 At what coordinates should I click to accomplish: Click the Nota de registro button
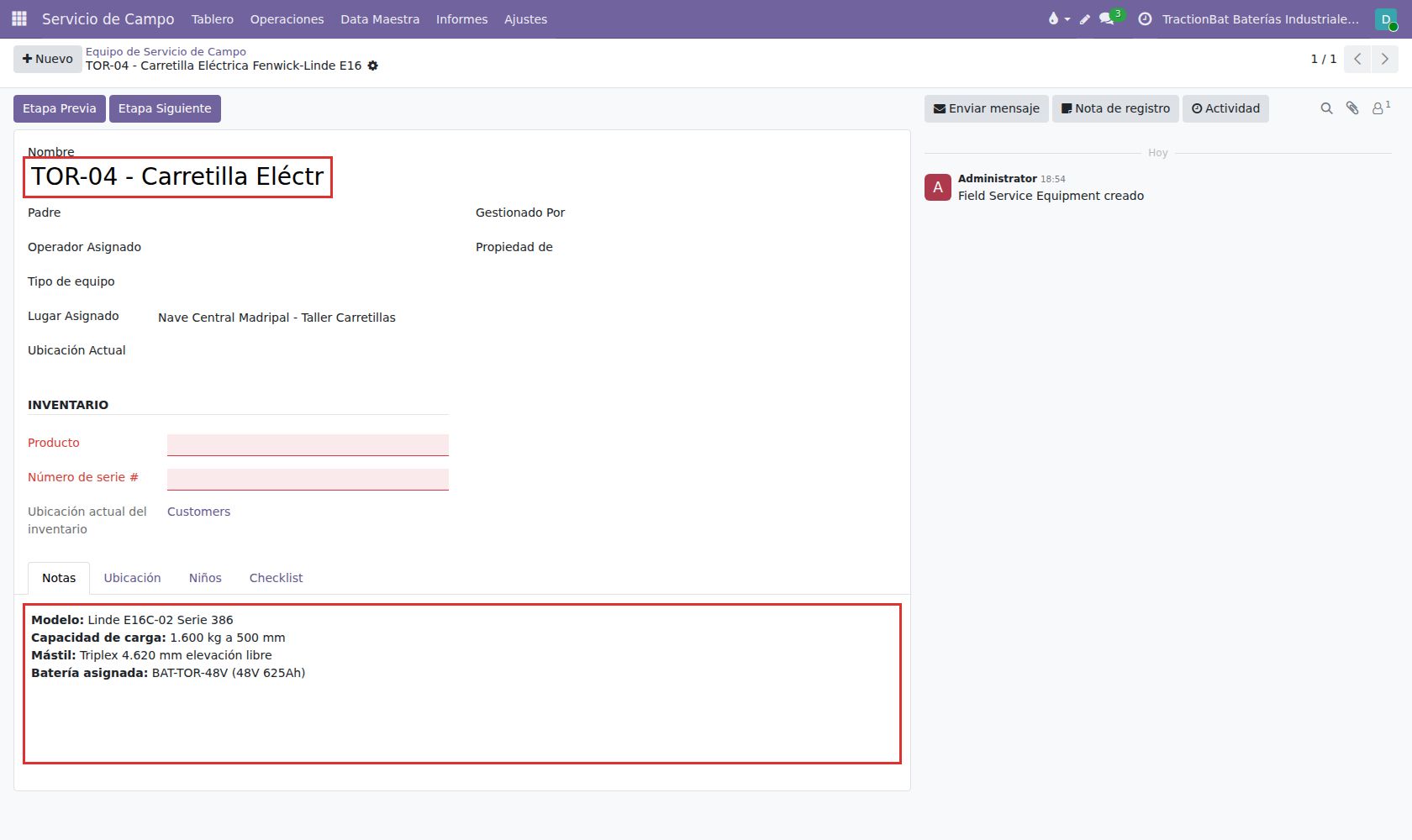click(1115, 108)
